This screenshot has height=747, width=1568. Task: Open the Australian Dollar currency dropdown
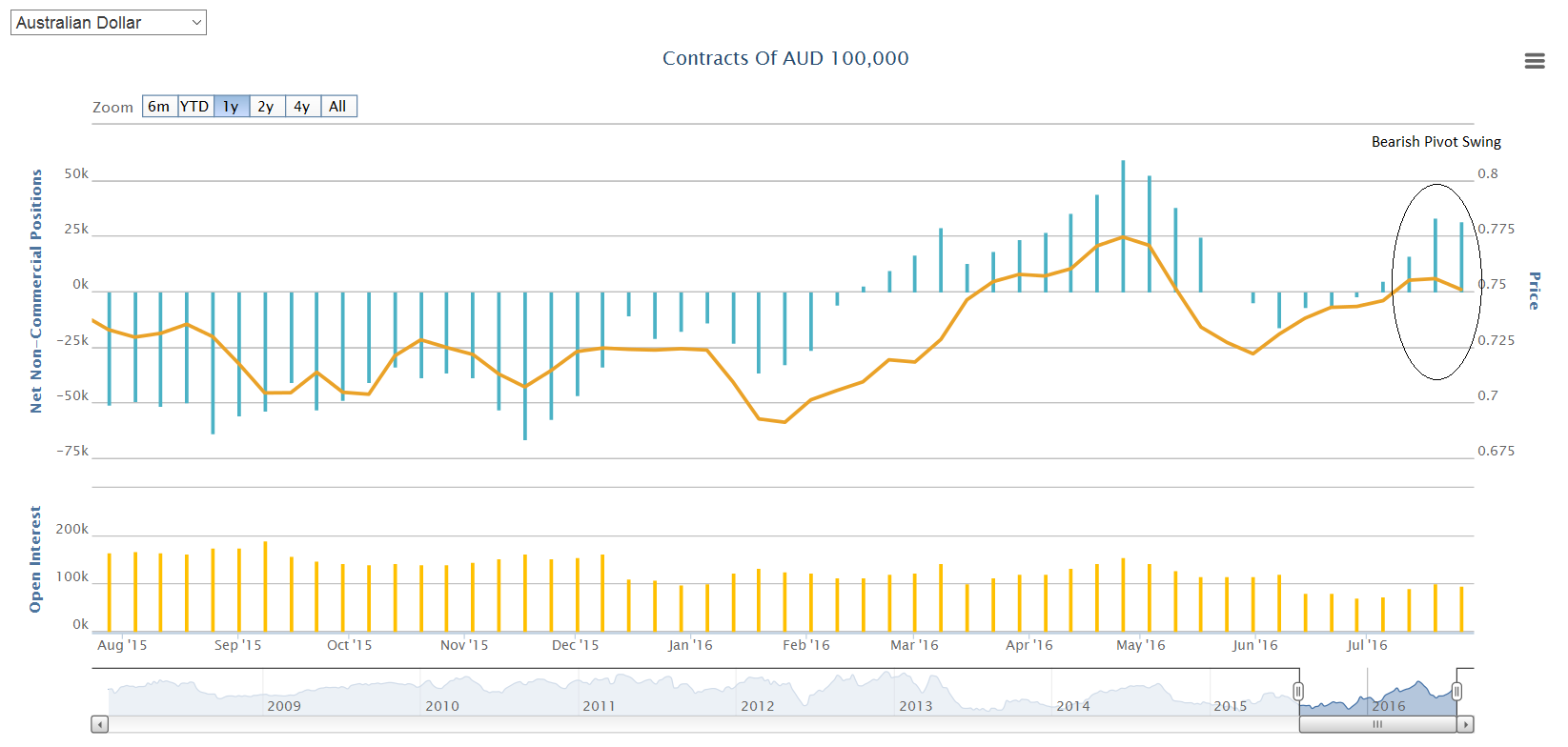[109, 23]
